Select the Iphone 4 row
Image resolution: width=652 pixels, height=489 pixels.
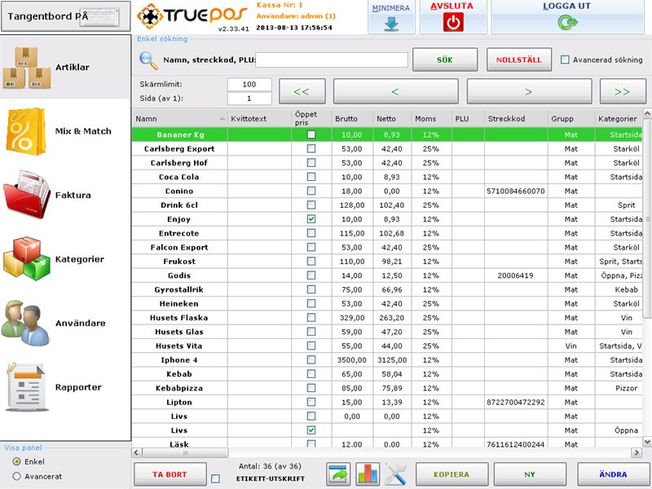click(x=388, y=360)
